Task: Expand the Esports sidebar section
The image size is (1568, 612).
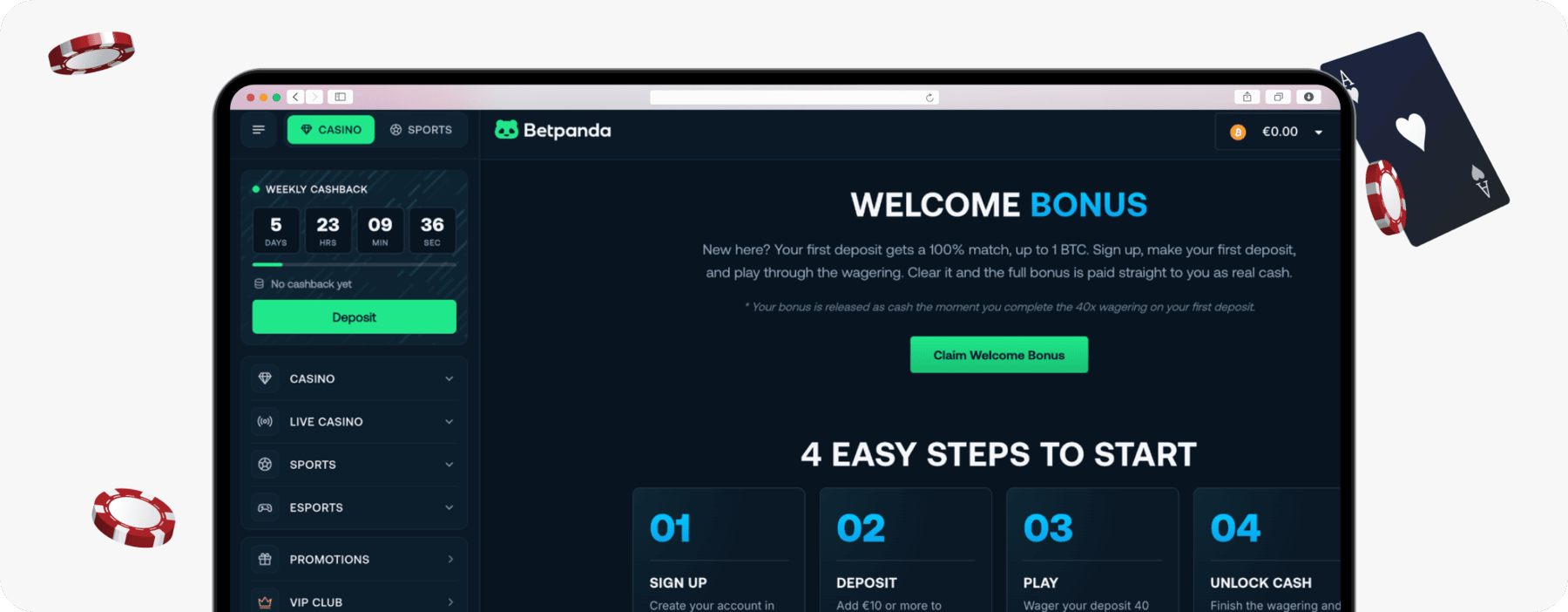Action: click(355, 507)
